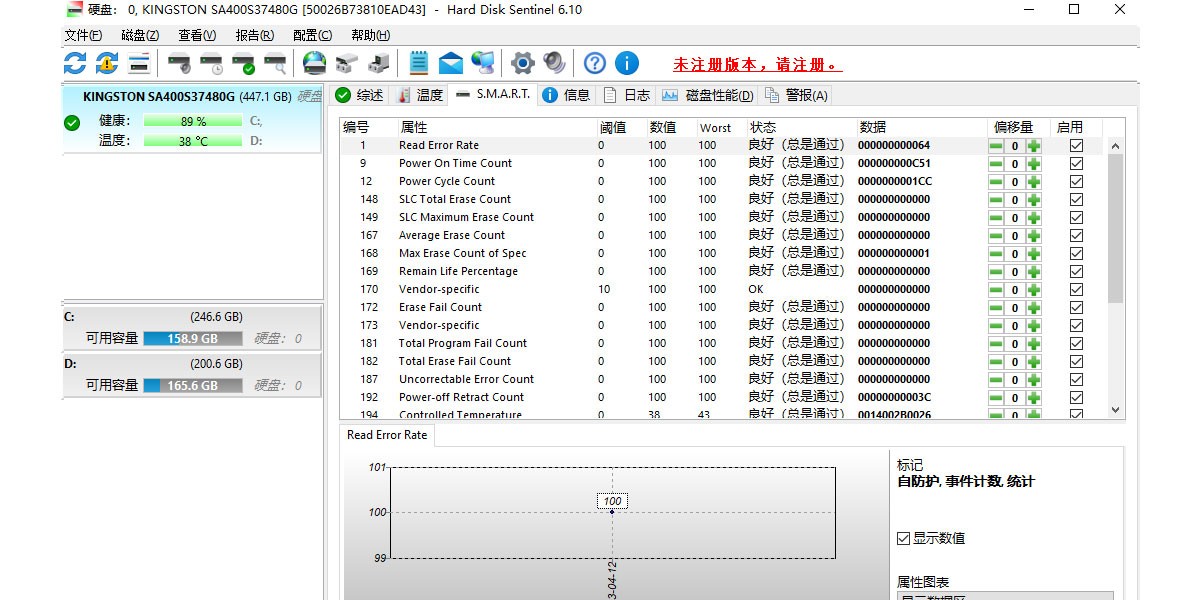1200x600 pixels.
Task: Open the 帮助 menu
Action: [370, 35]
